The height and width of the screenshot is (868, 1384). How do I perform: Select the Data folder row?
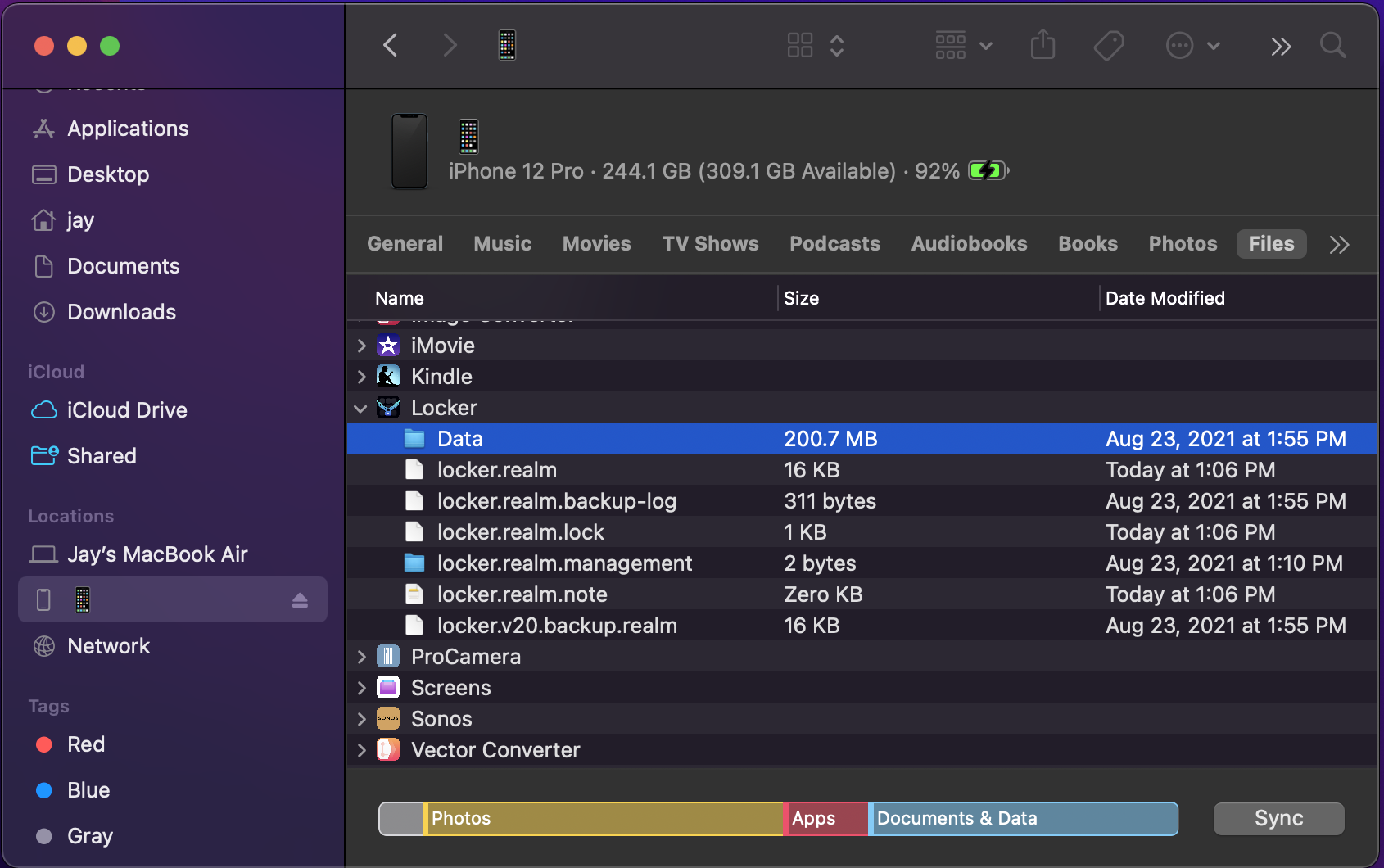pyautogui.click(x=862, y=439)
